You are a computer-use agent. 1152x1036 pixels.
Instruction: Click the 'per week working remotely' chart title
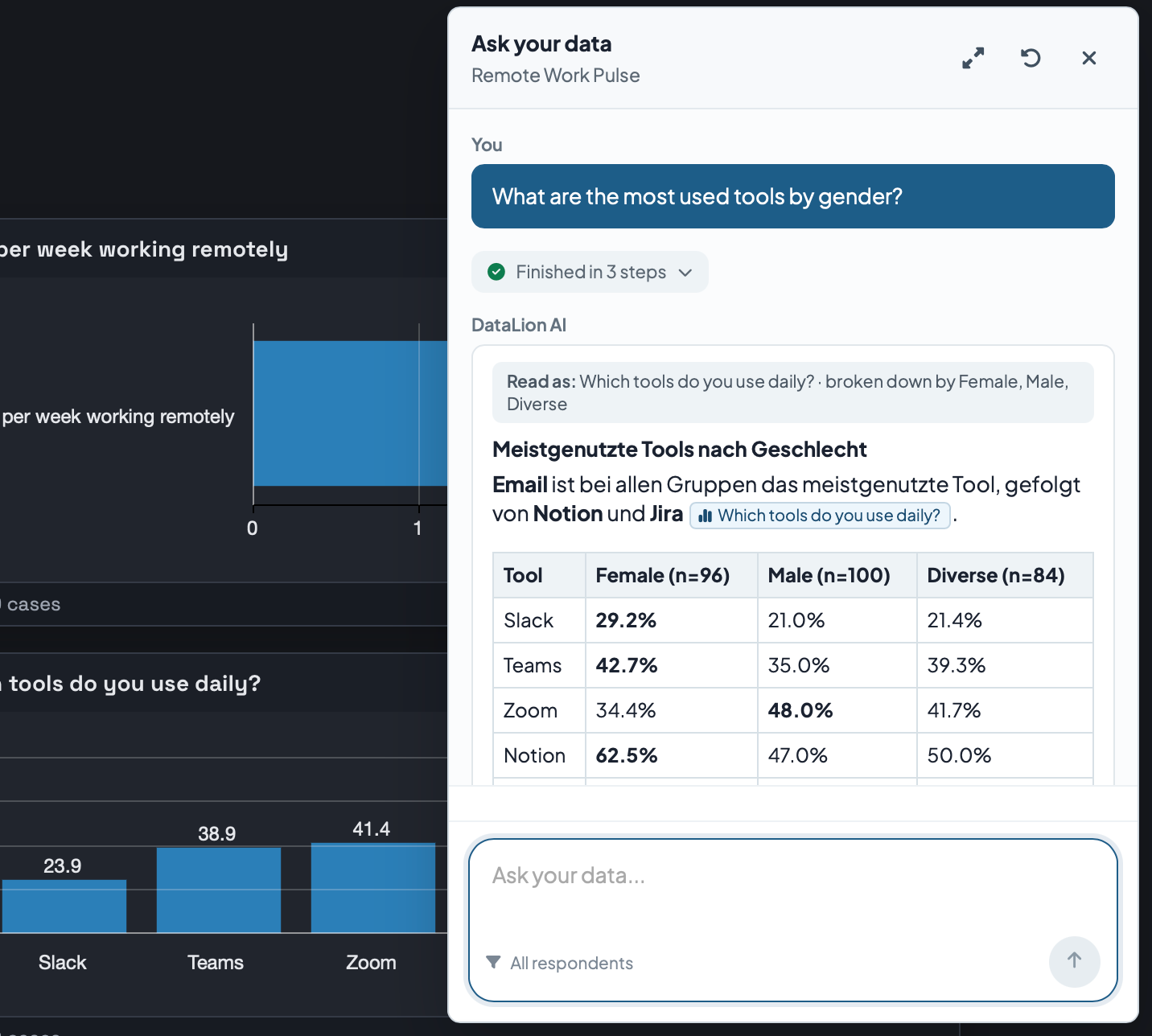pyautogui.click(x=144, y=249)
